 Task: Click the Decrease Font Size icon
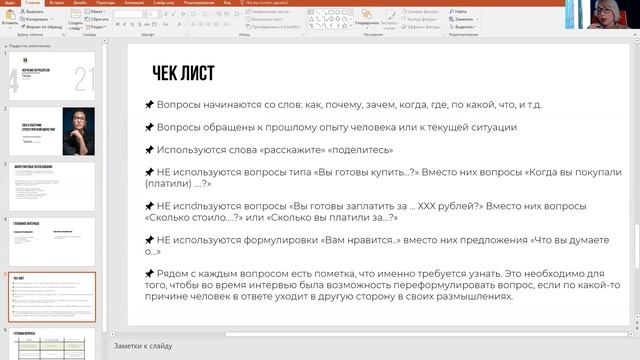(x=173, y=14)
